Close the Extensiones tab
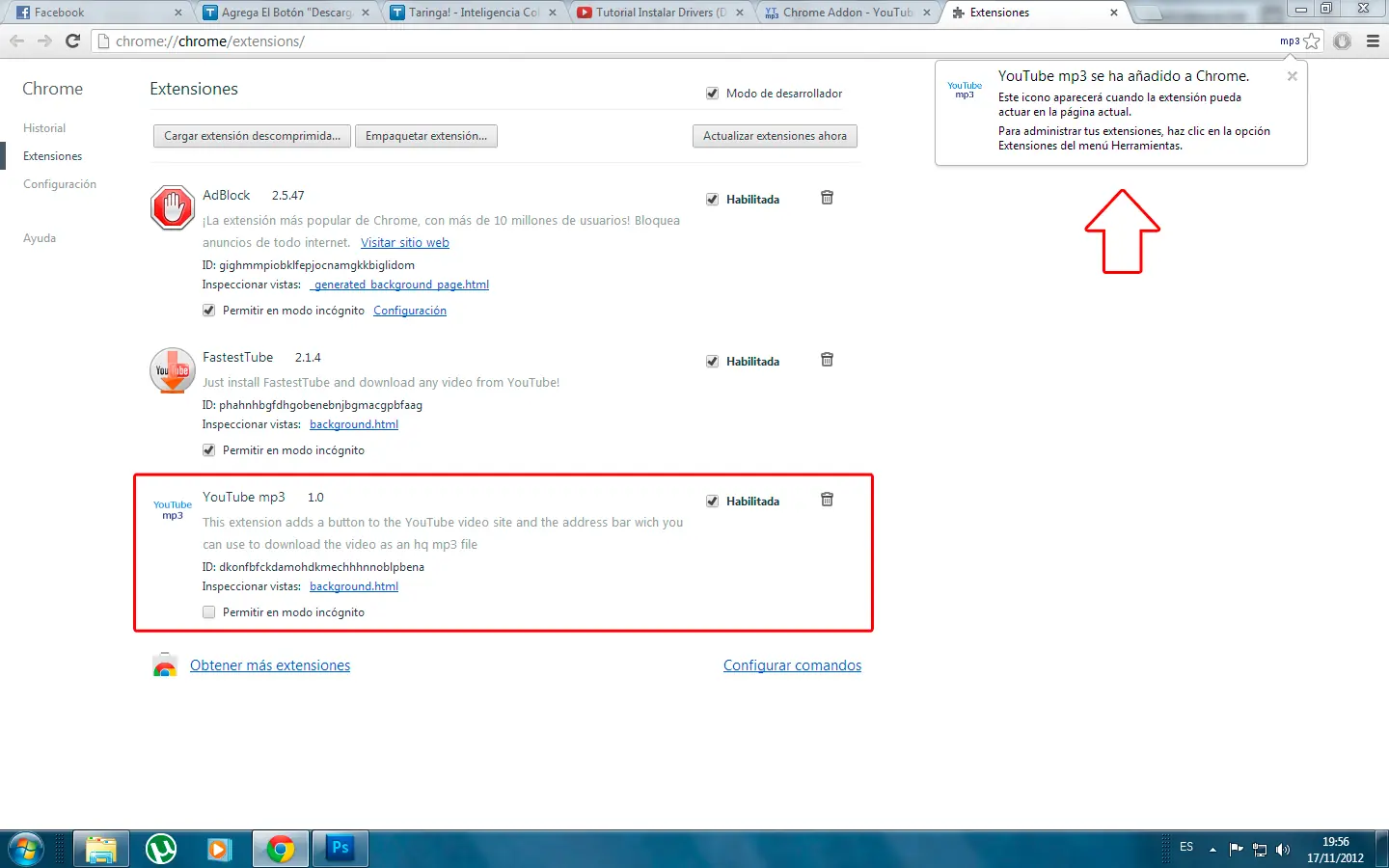 tap(1114, 13)
